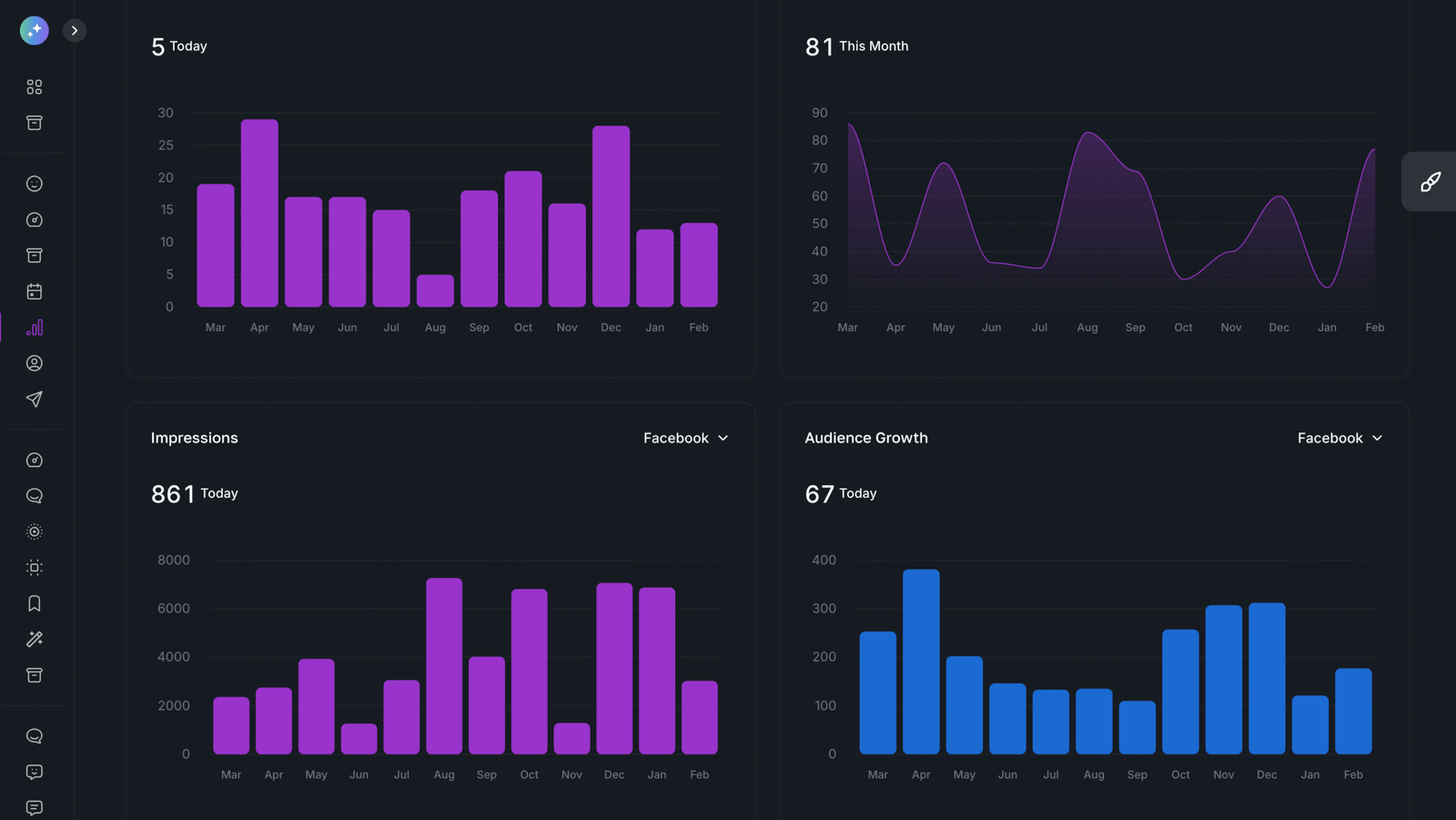
Task: Select the magic wand sidebar icon
Action: tap(35, 639)
